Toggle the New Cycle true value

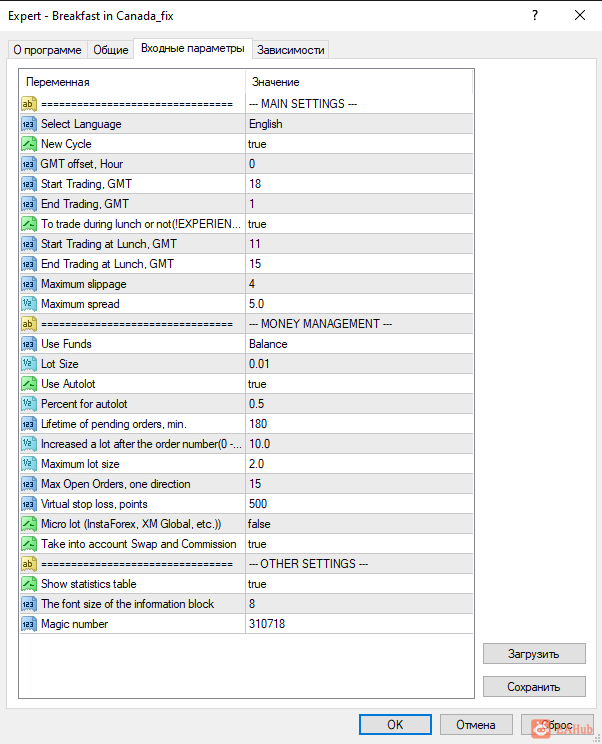coord(359,144)
